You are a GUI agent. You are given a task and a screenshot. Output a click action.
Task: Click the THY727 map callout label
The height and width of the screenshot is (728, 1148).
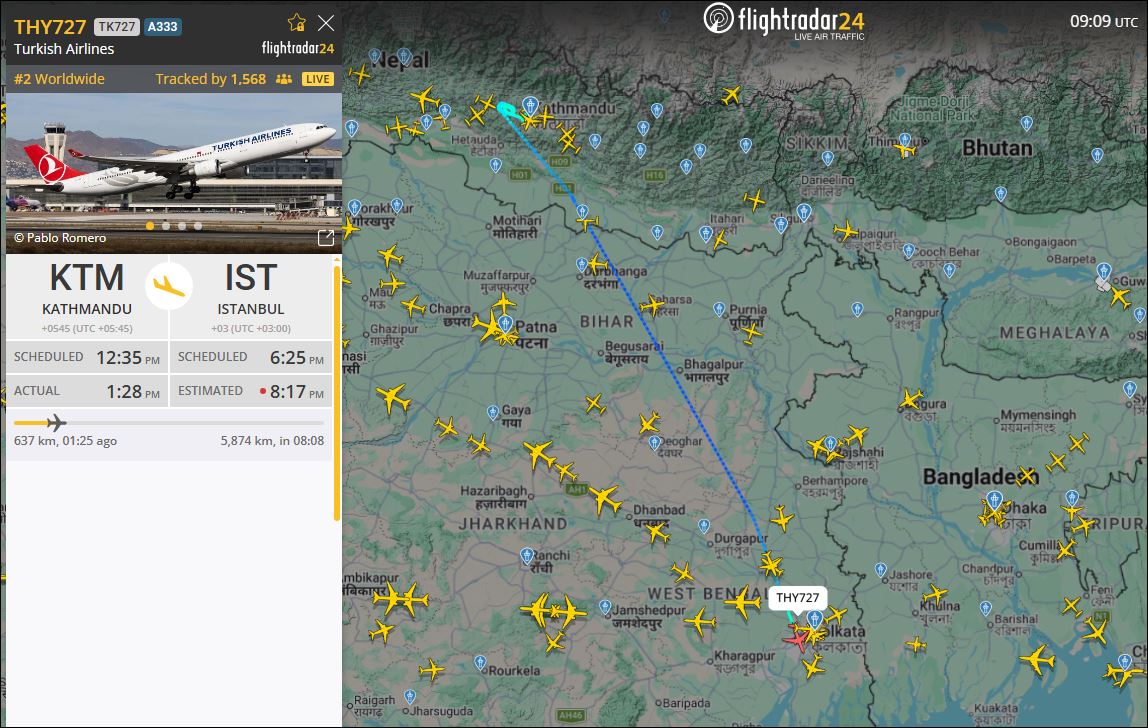click(797, 598)
